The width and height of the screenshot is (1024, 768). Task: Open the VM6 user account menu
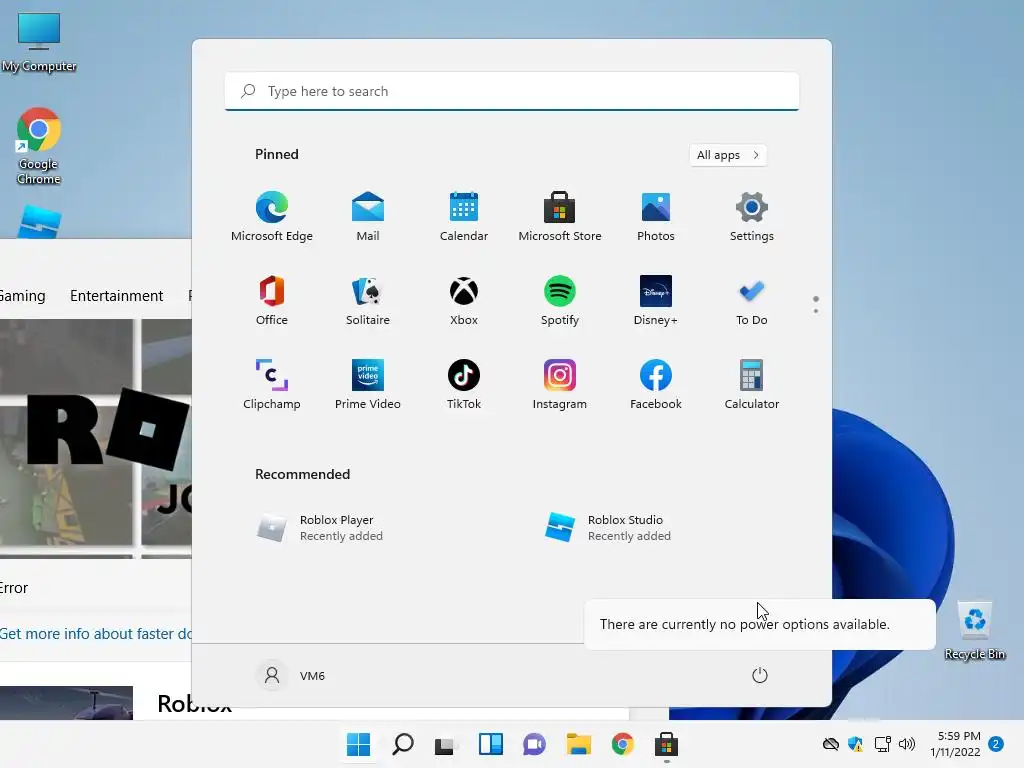pos(292,675)
